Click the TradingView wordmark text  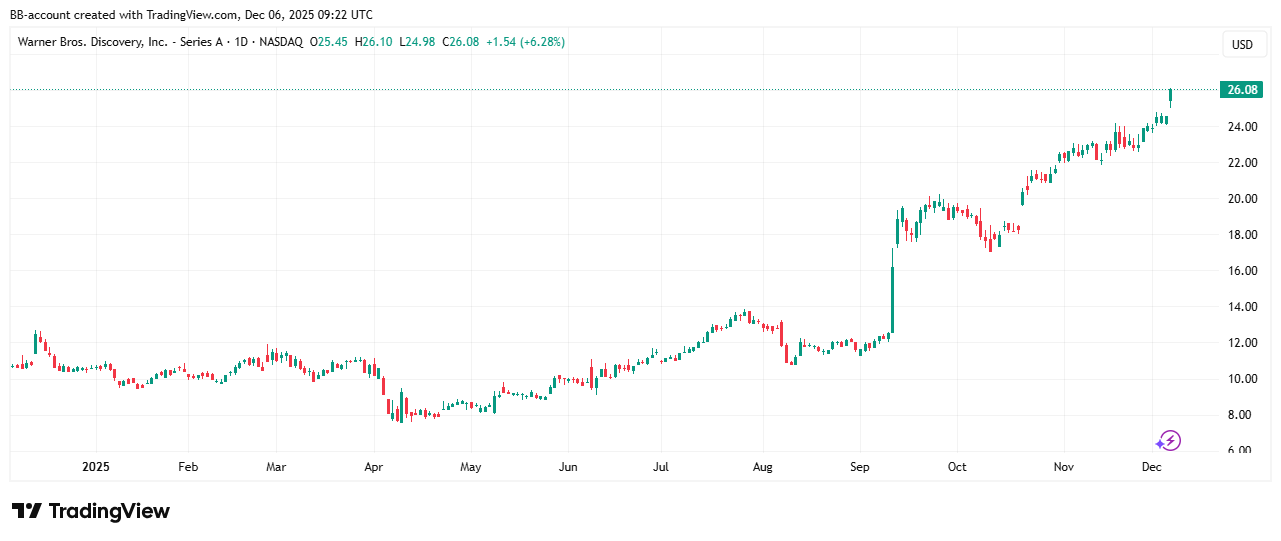[109, 511]
